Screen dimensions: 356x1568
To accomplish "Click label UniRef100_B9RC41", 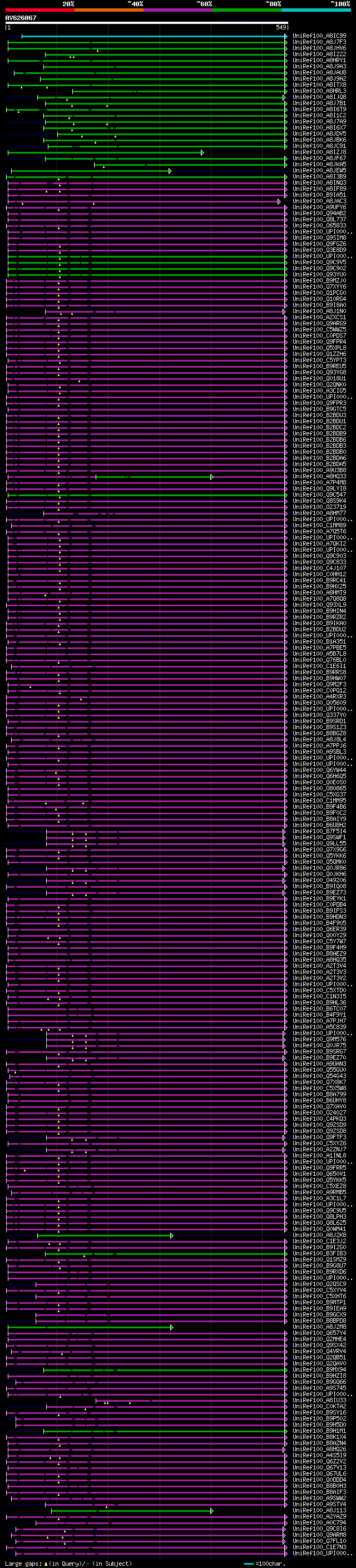I will click(319, 580).
